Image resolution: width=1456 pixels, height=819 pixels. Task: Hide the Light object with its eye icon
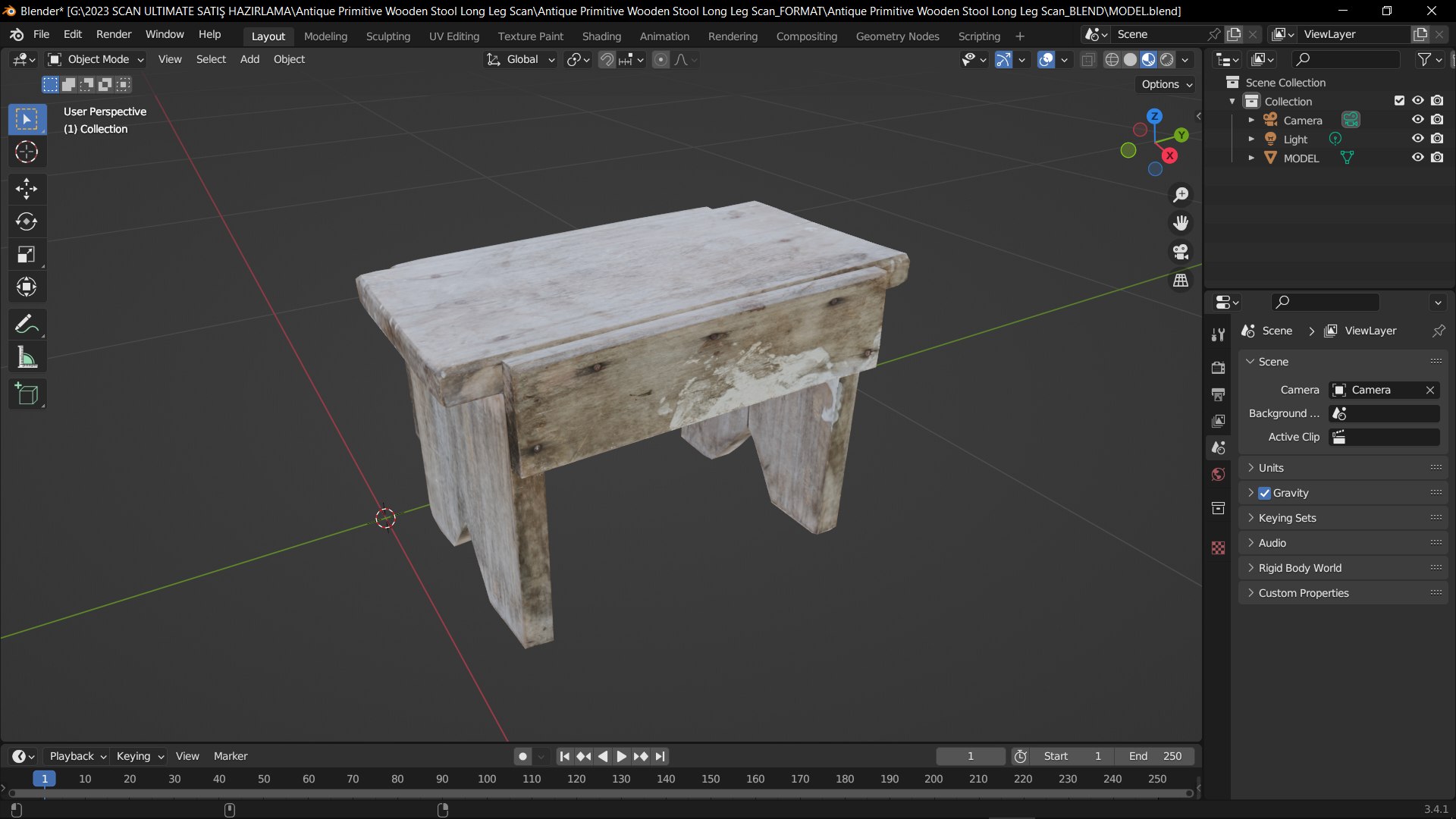(x=1417, y=139)
